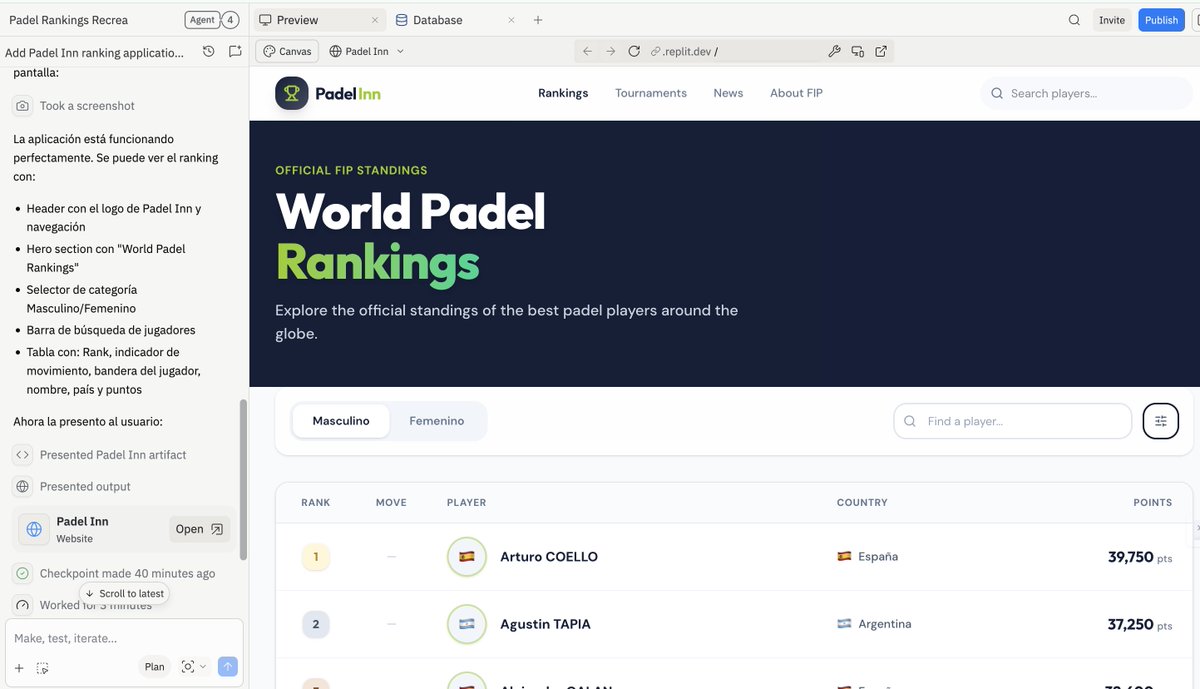Click España country cell
The height and width of the screenshot is (689, 1200).
tap(868, 557)
